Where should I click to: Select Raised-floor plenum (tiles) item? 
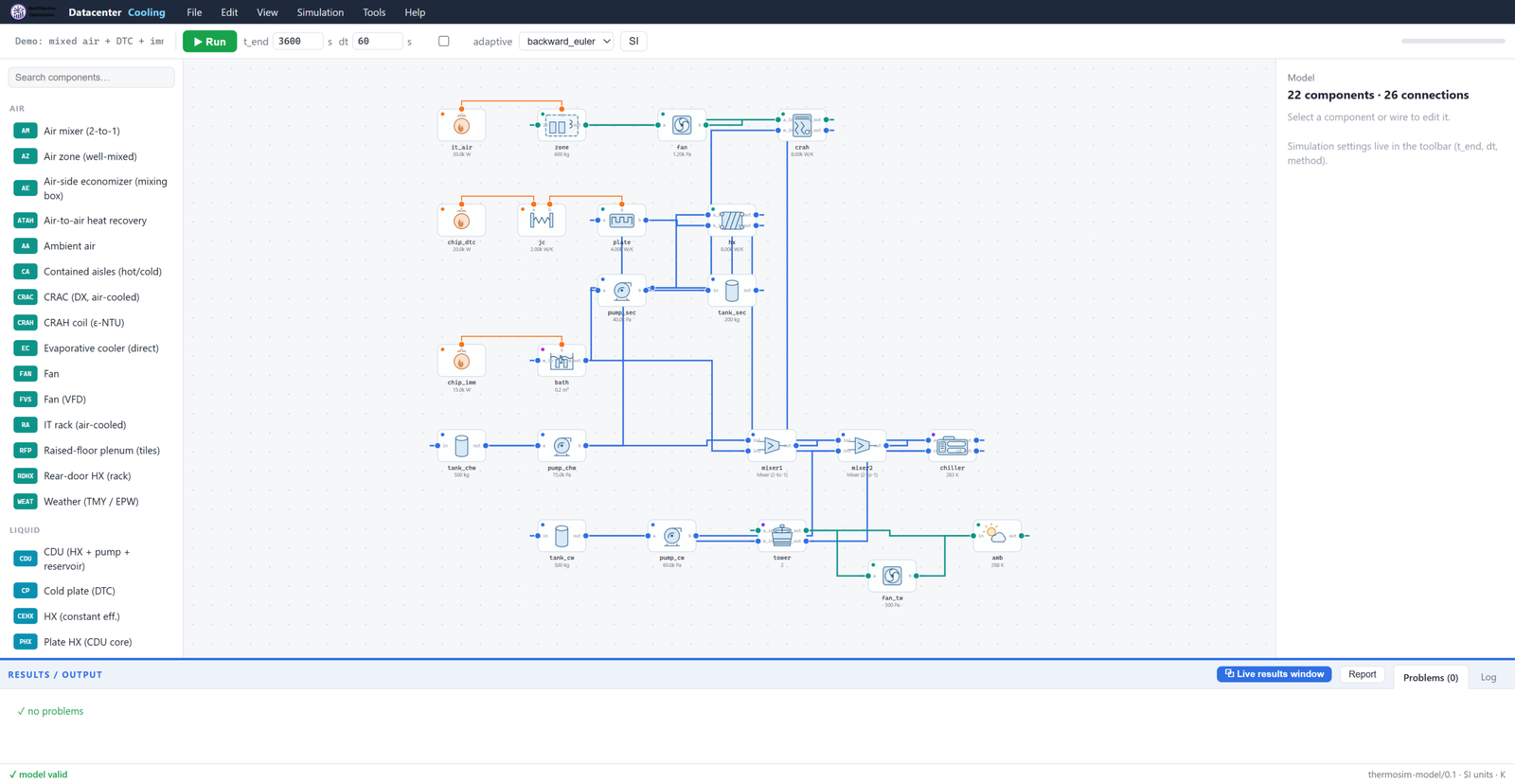click(90, 451)
